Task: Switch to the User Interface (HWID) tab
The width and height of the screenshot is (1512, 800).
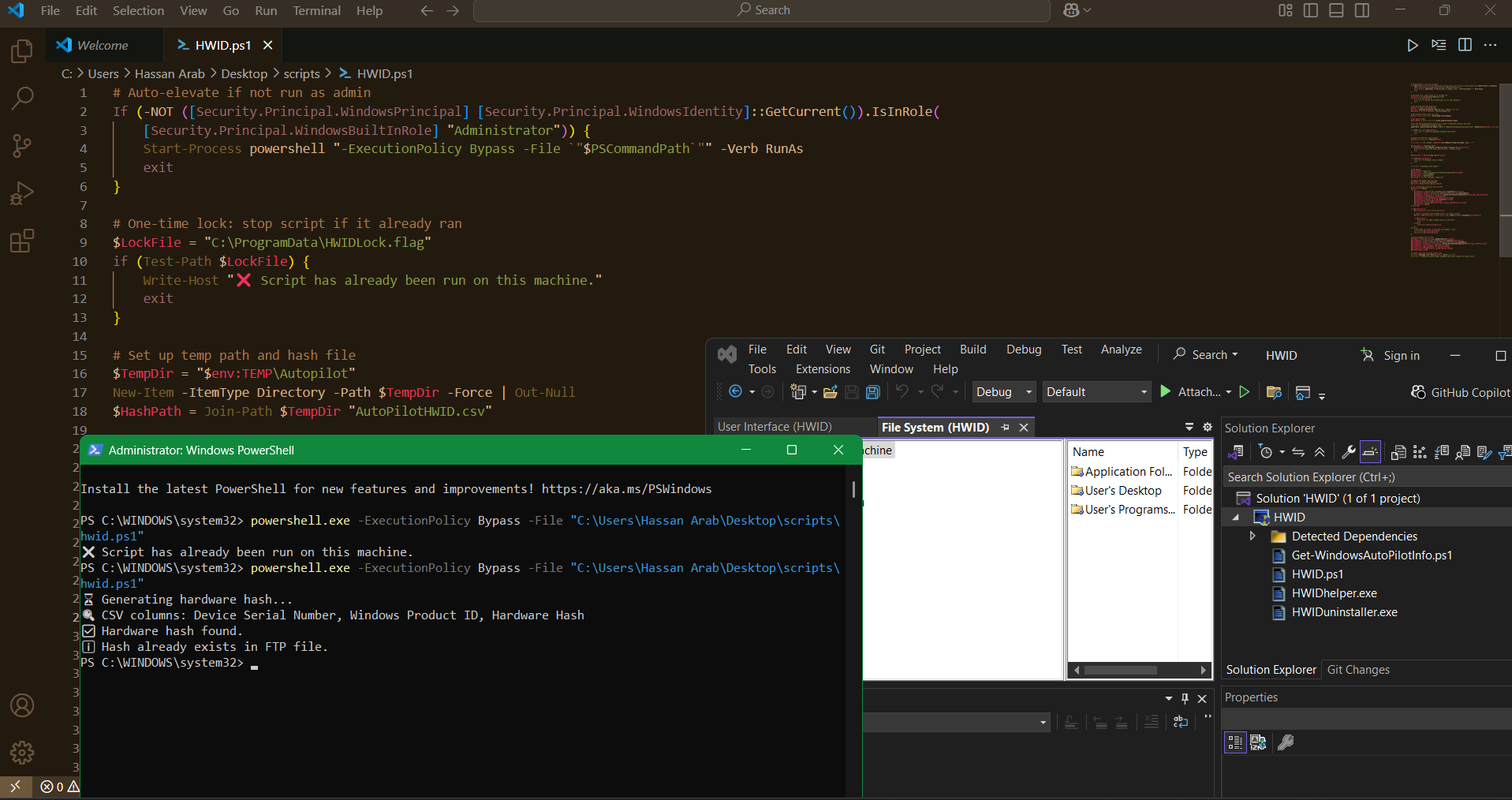Action: pos(775,427)
